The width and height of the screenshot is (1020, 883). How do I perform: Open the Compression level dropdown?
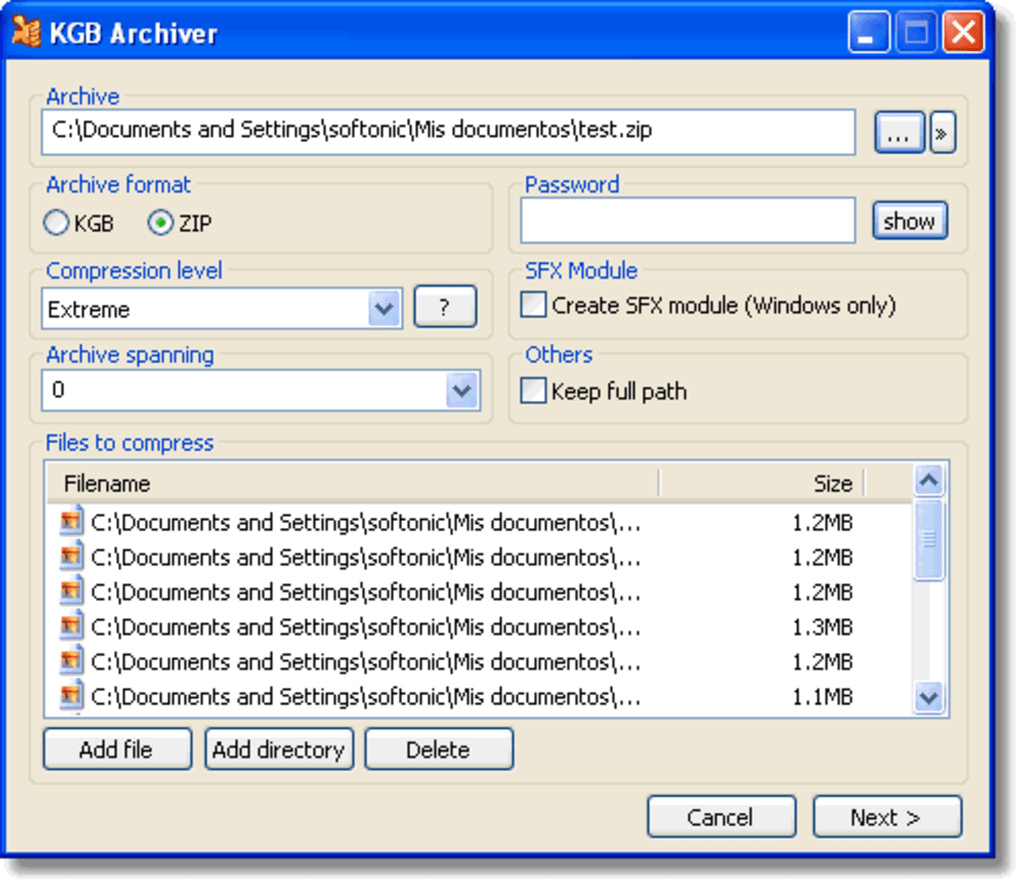(x=385, y=309)
